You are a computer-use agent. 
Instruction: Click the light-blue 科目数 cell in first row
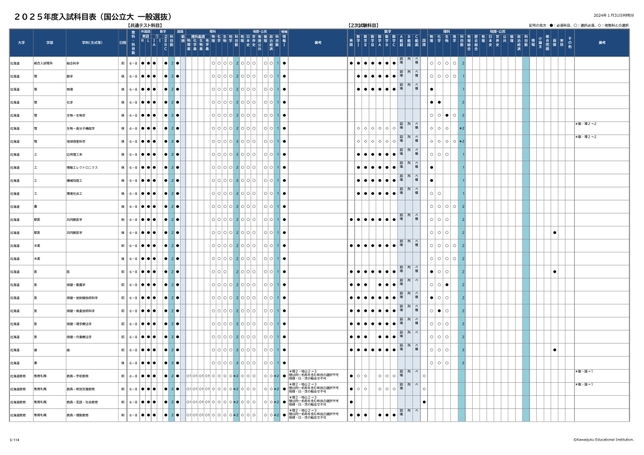click(173, 62)
